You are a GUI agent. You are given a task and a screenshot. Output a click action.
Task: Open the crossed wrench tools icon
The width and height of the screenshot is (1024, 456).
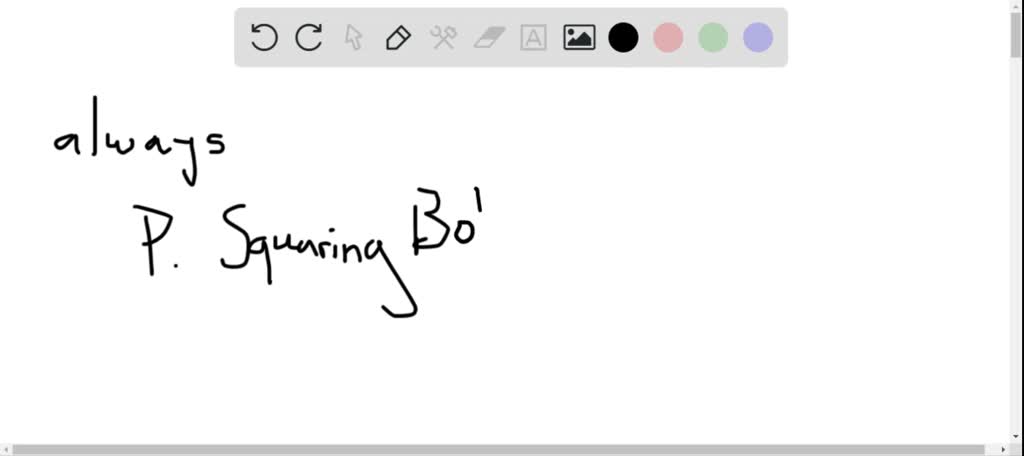pyautogui.click(x=443, y=38)
